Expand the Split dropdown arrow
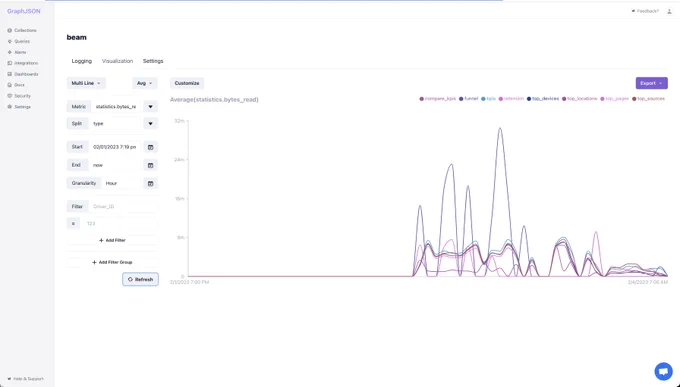The height and width of the screenshot is (387, 680). pos(150,124)
